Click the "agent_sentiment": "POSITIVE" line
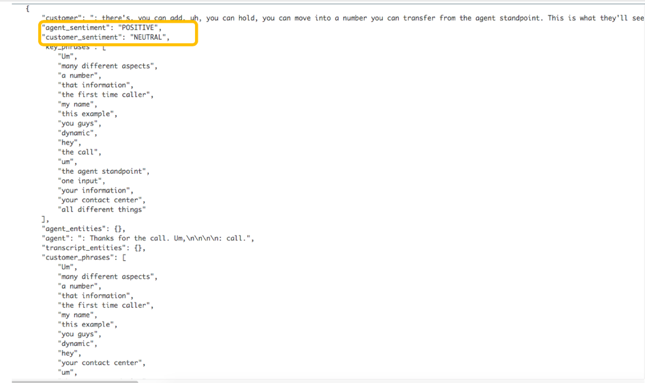Viewport: 645px width, 383px height. click(x=102, y=28)
